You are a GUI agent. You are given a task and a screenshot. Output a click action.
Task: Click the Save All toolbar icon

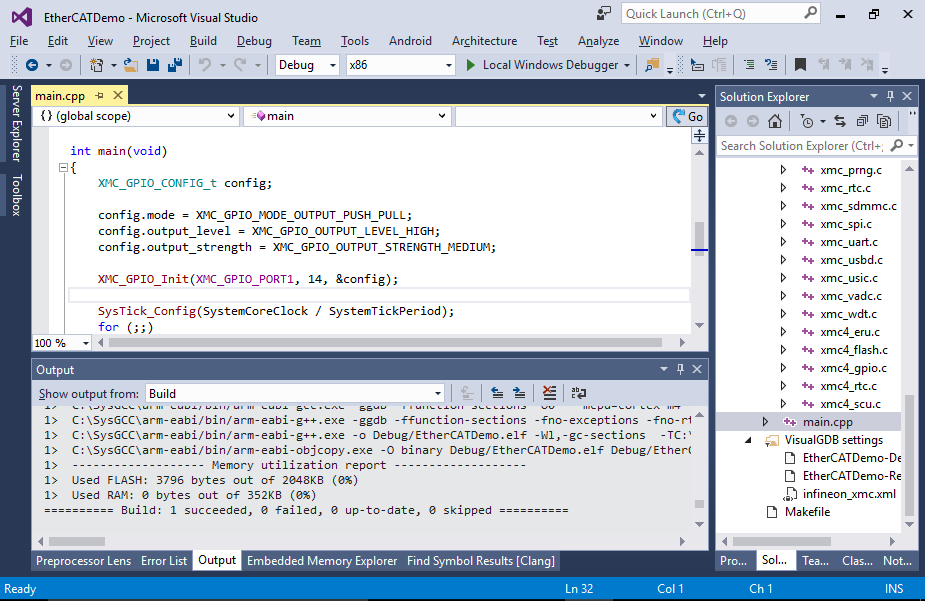point(175,65)
